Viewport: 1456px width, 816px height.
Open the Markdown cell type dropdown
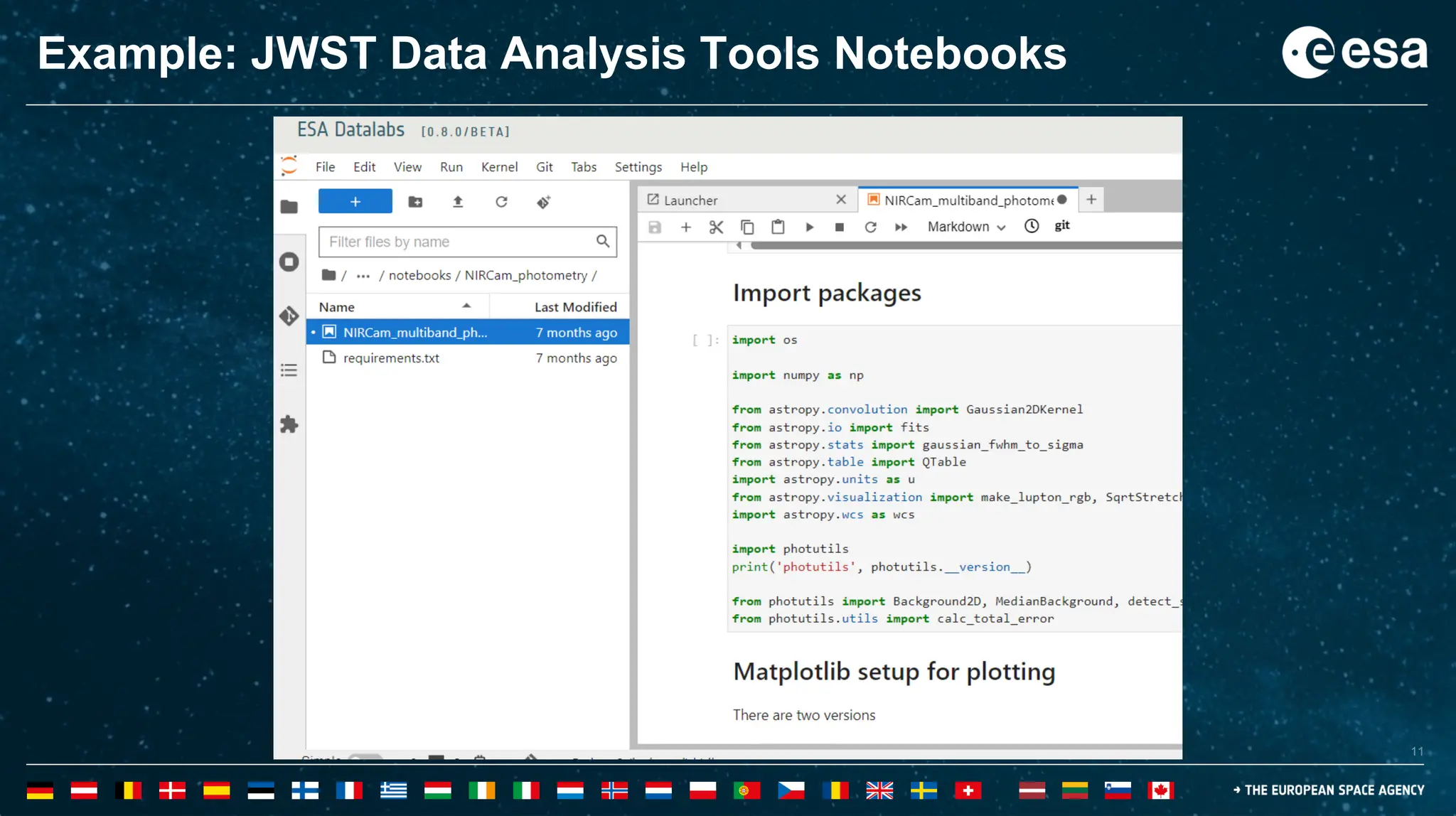[966, 227]
